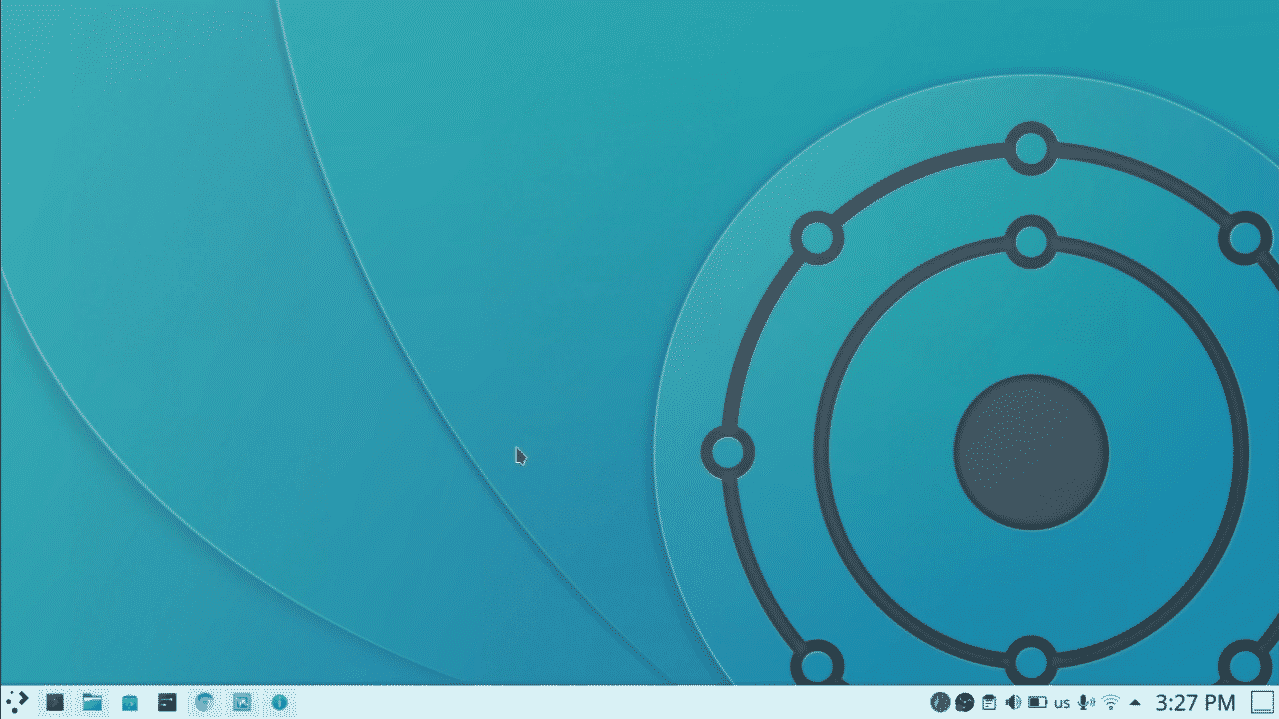
Task: Click the round clock tray icon
Action: tap(940, 703)
